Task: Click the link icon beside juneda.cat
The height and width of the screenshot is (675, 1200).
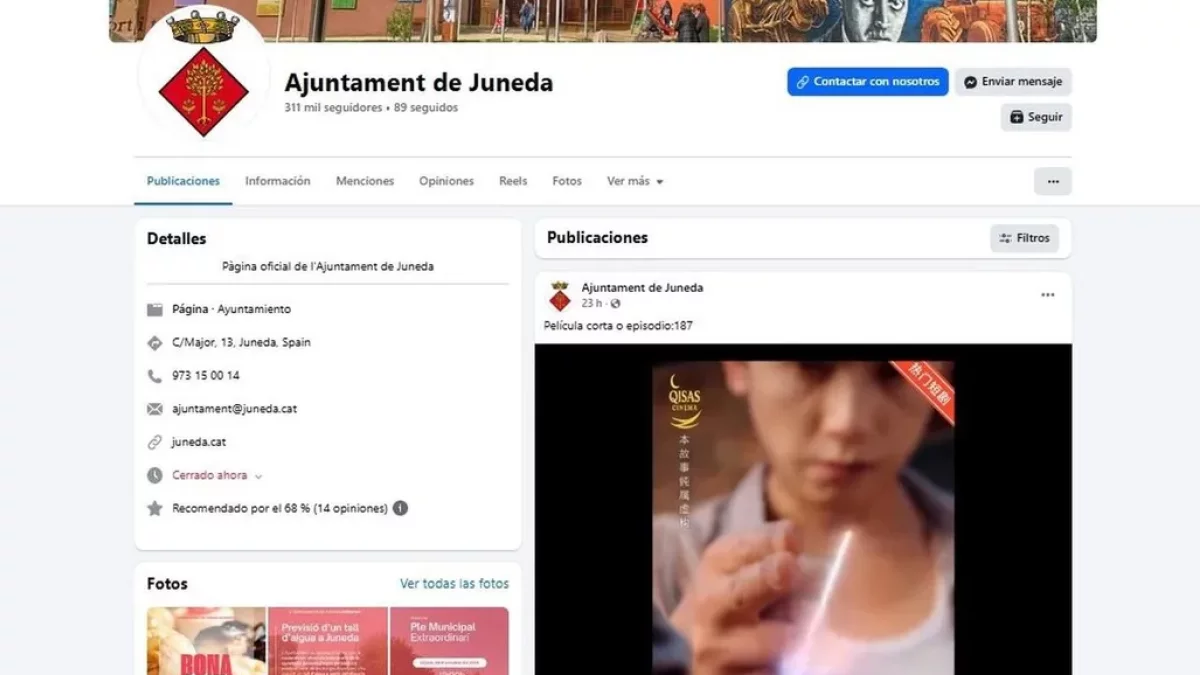Action: click(x=155, y=441)
